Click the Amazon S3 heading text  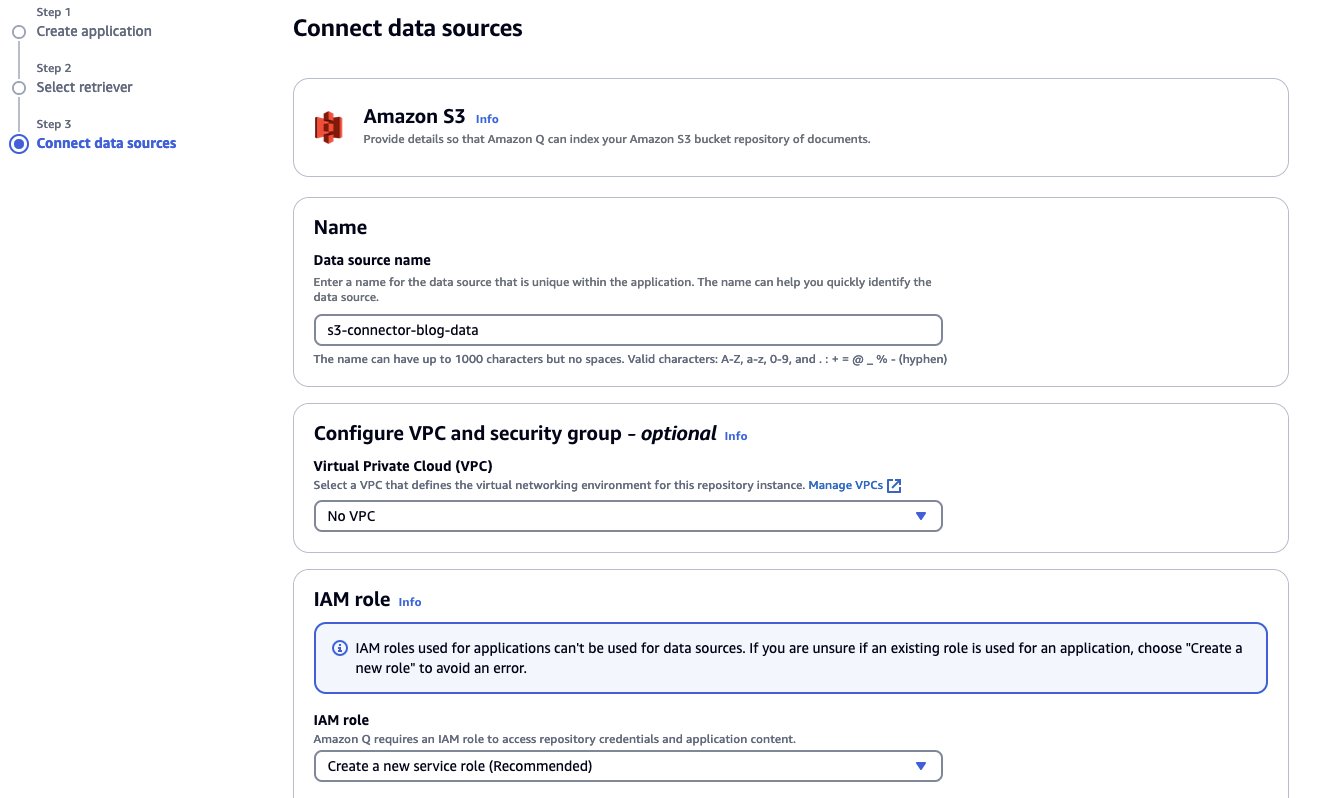[x=414, y=116]
